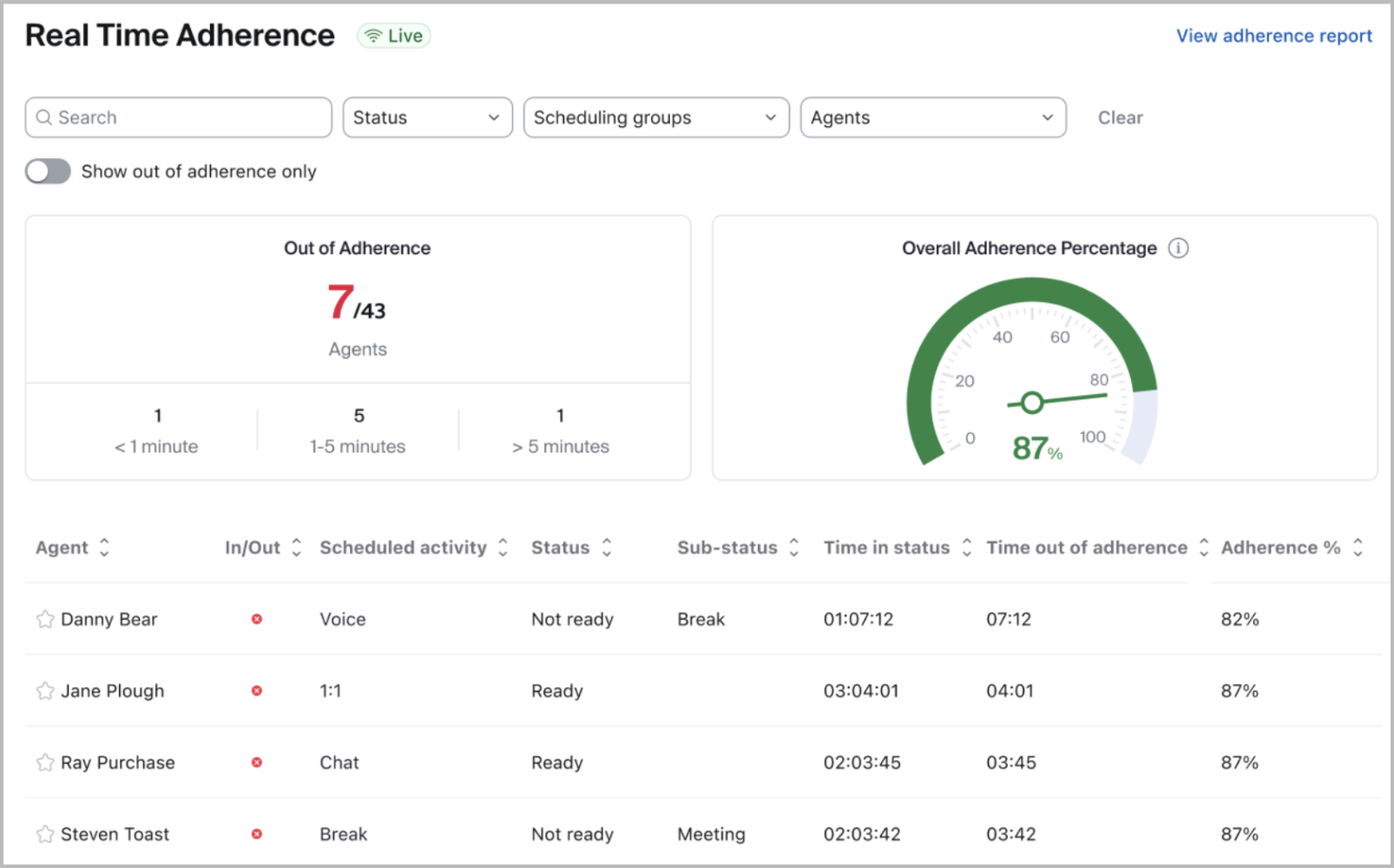Click into the Search input field
The image size is (1394, 868).
coord(179,118)
